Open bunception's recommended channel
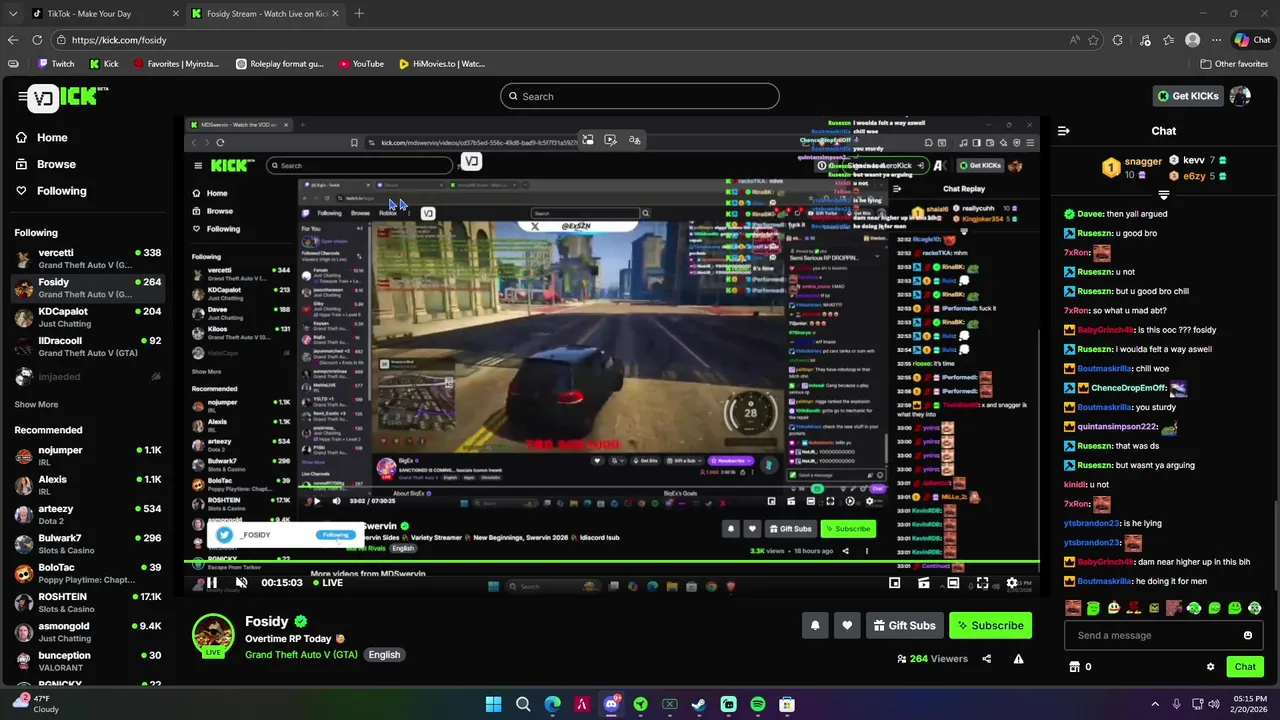The width and height of the screenshot is (1280, 720). (x=87, y=661)
